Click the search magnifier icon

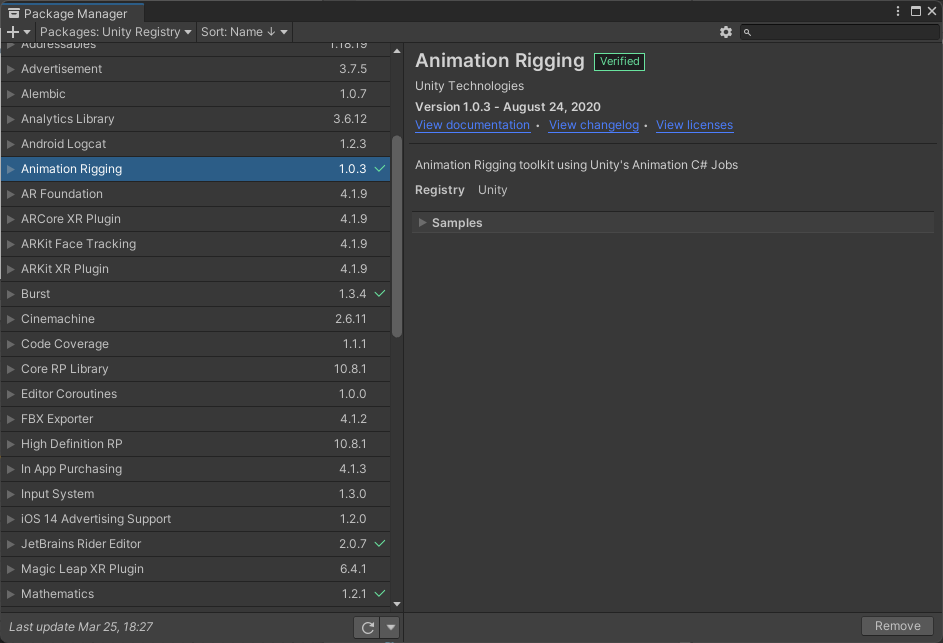[748, 32]
